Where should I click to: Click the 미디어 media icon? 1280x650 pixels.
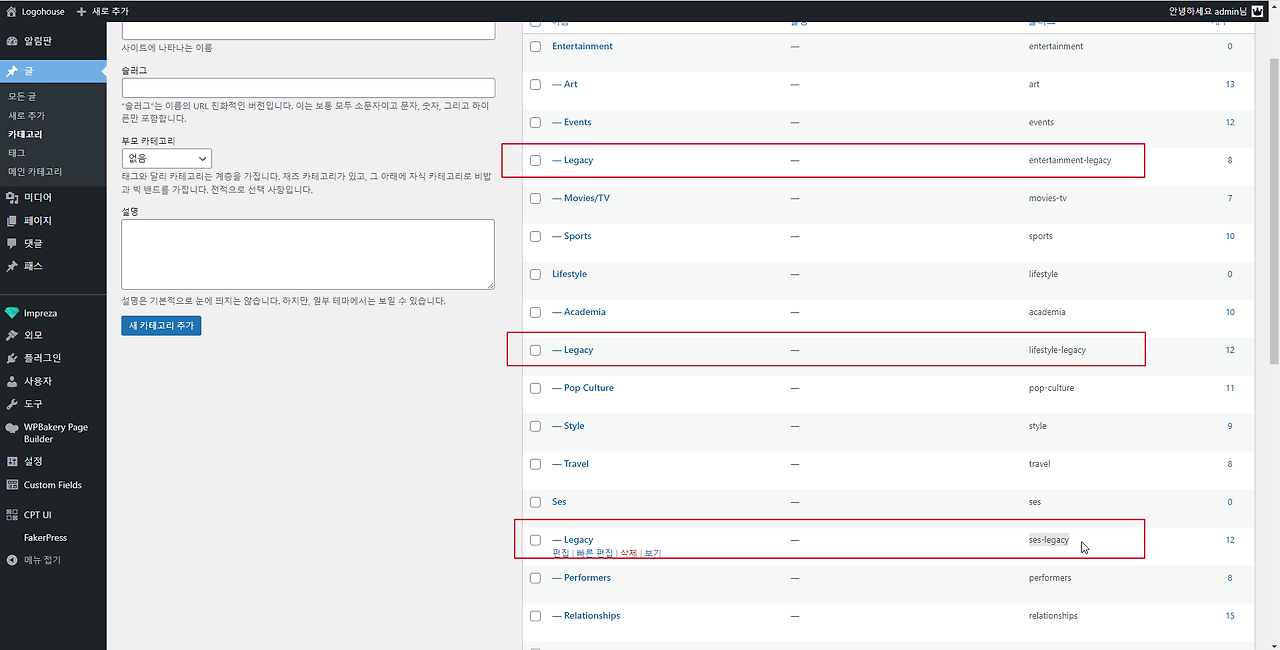(12, 198)
